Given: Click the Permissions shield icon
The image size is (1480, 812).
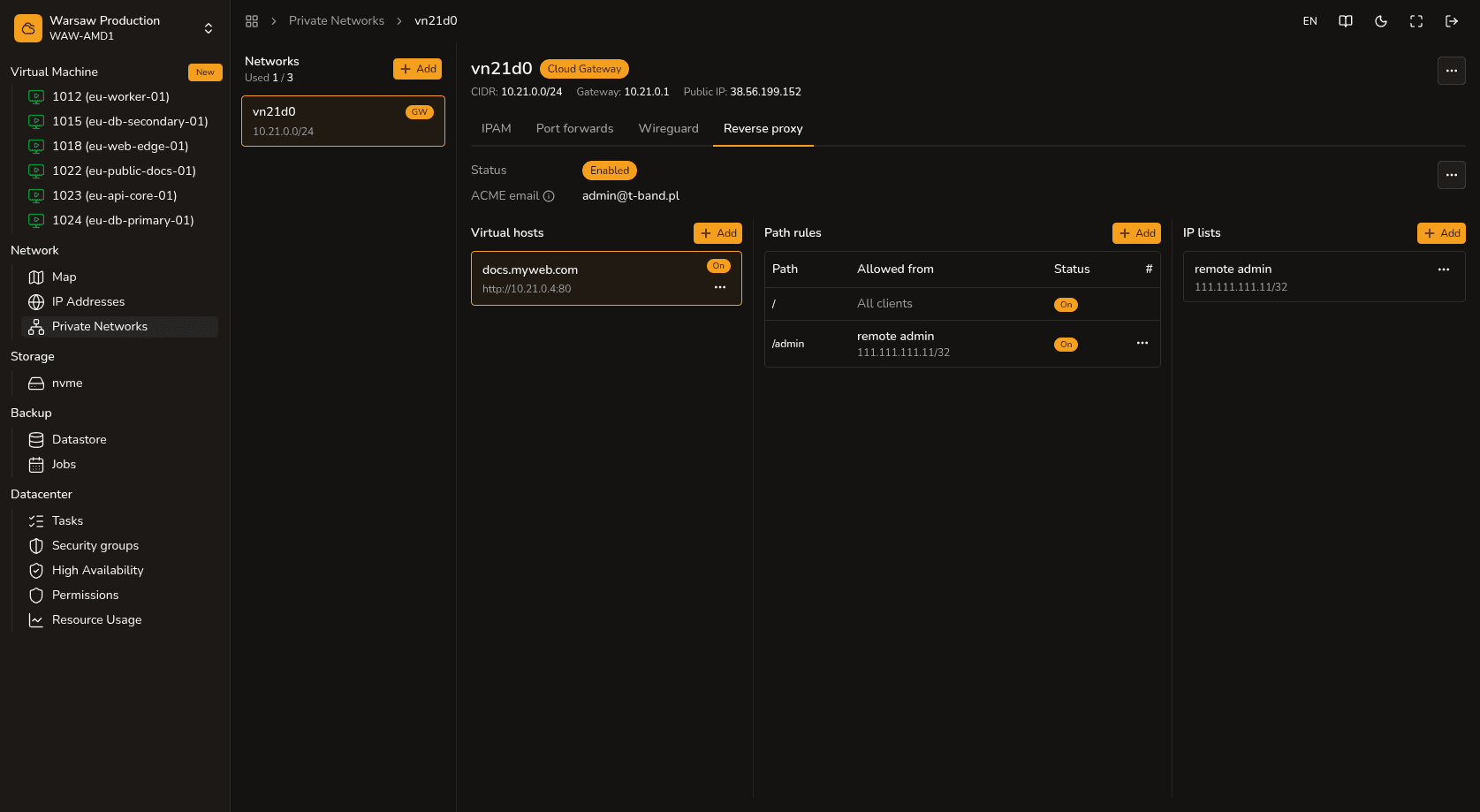Looking at the screenshot, I should [x=36, y=596].
